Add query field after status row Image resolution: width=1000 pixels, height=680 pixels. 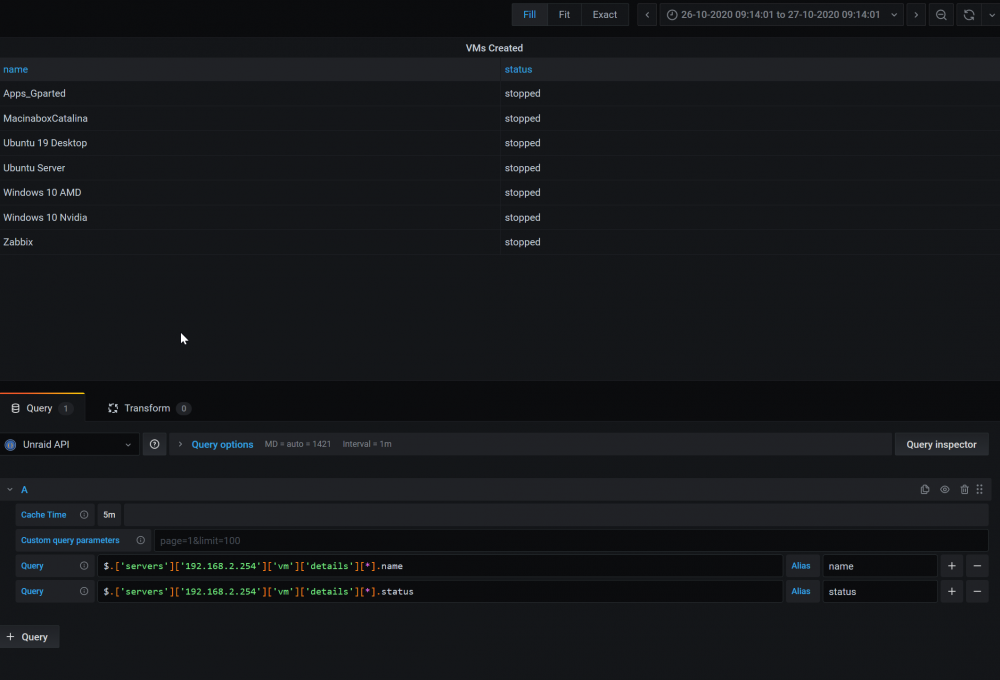(x=952, y=591)
